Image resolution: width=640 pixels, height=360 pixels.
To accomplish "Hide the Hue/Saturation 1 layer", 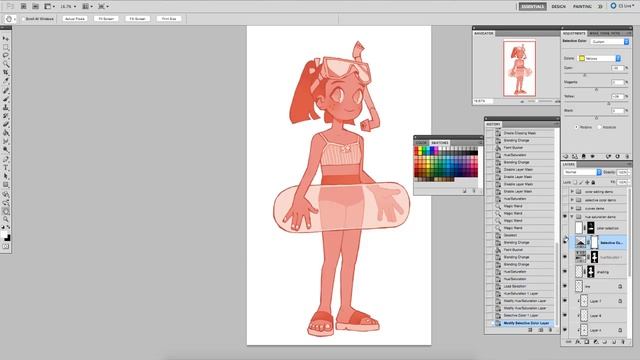I will tap(565, 257).
